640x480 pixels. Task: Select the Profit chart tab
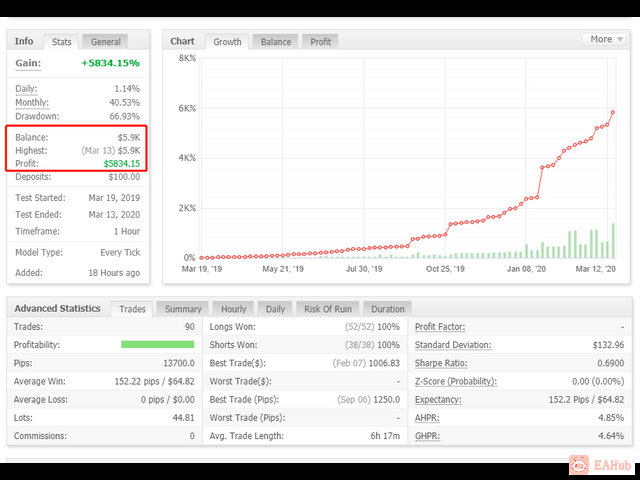click(320, 42)
